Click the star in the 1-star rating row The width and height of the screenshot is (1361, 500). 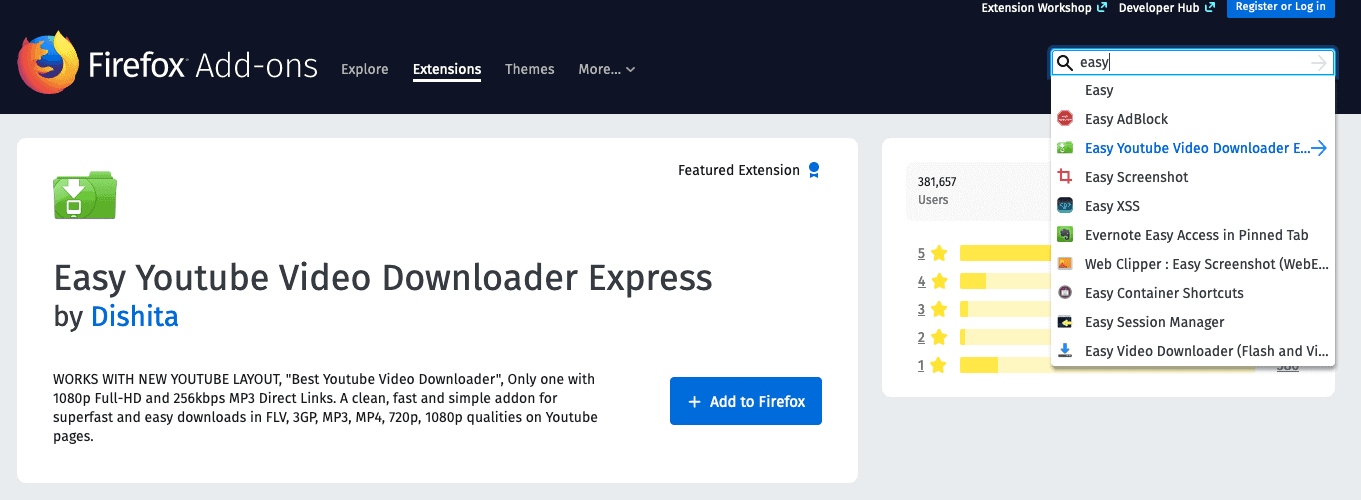(x=938, y=365)
